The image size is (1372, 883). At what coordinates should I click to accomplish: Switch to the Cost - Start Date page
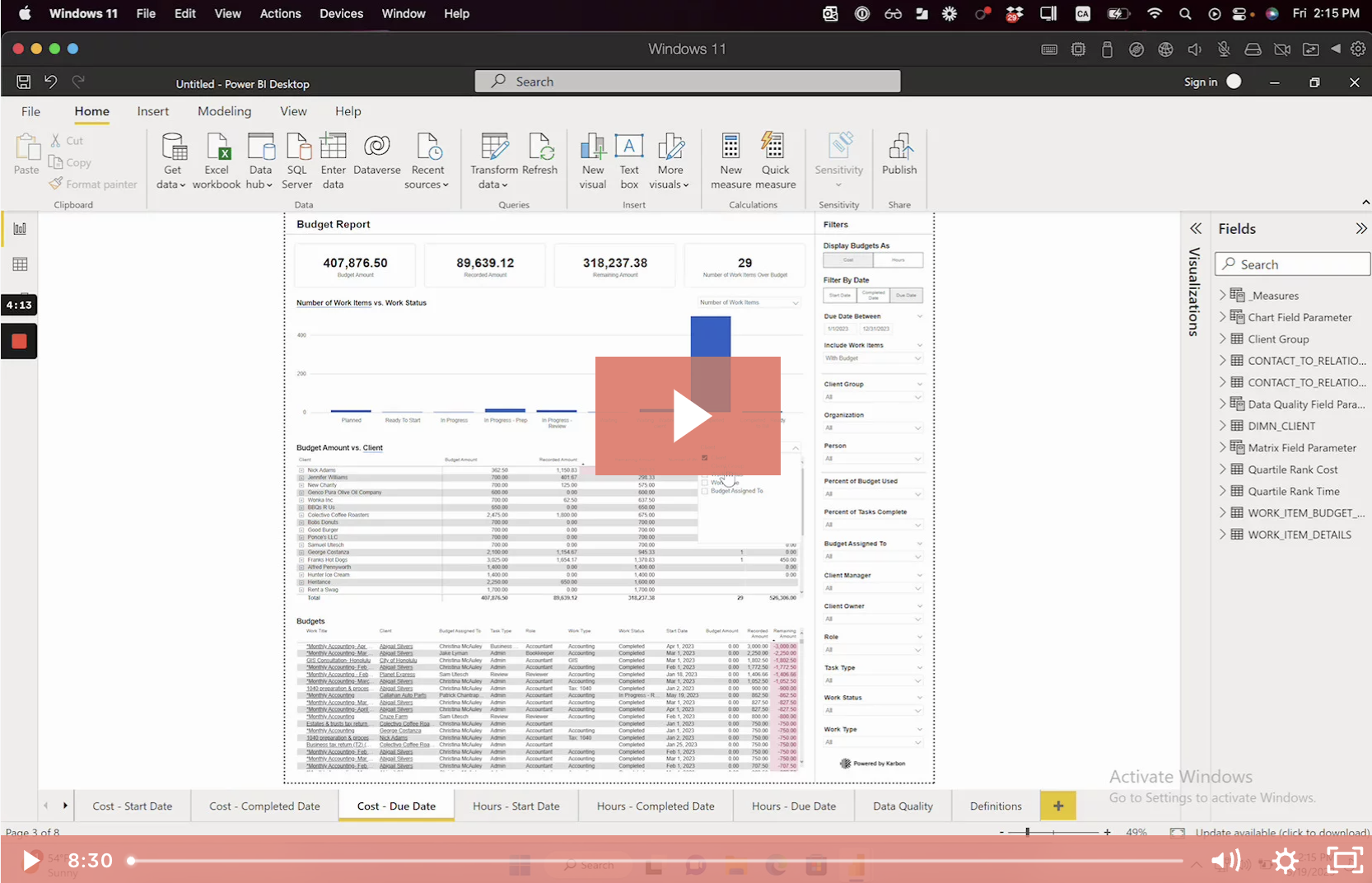(x=133, y=806)
